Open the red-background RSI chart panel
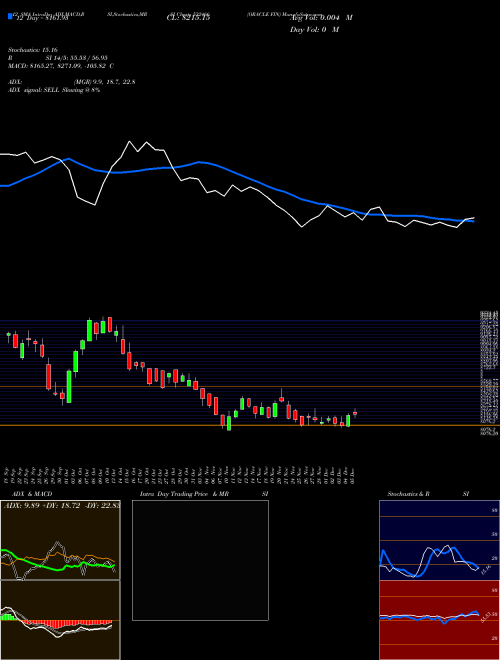Image resolution: width=500 pixels, height=660 pixels. tap(439, 620)
